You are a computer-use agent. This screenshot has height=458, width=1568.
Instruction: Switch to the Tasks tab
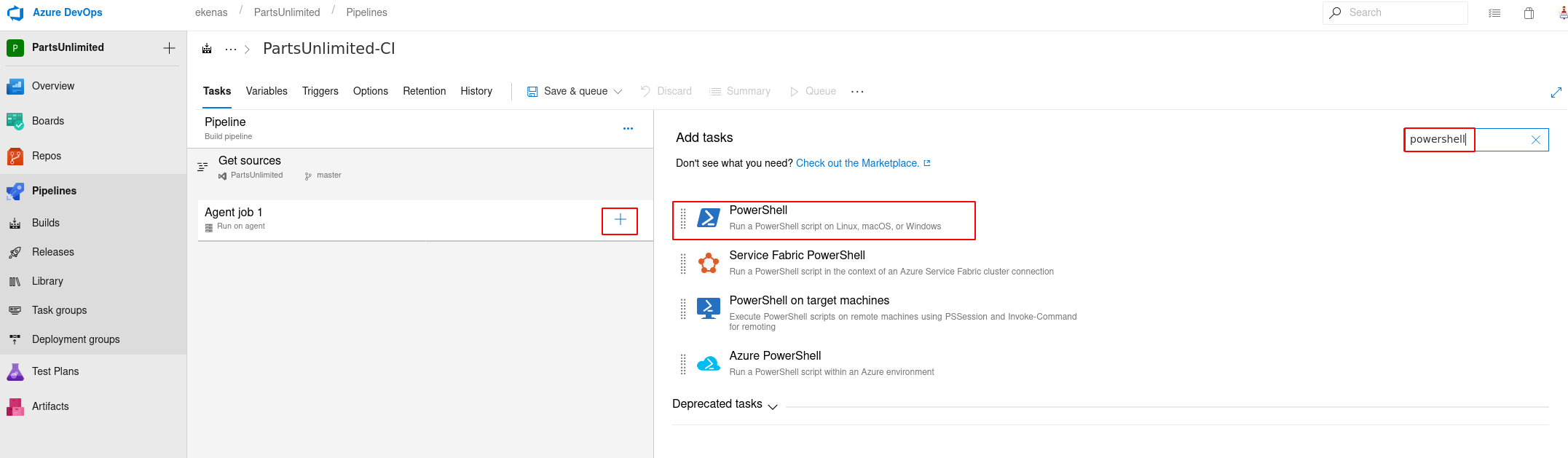[217, 91]
